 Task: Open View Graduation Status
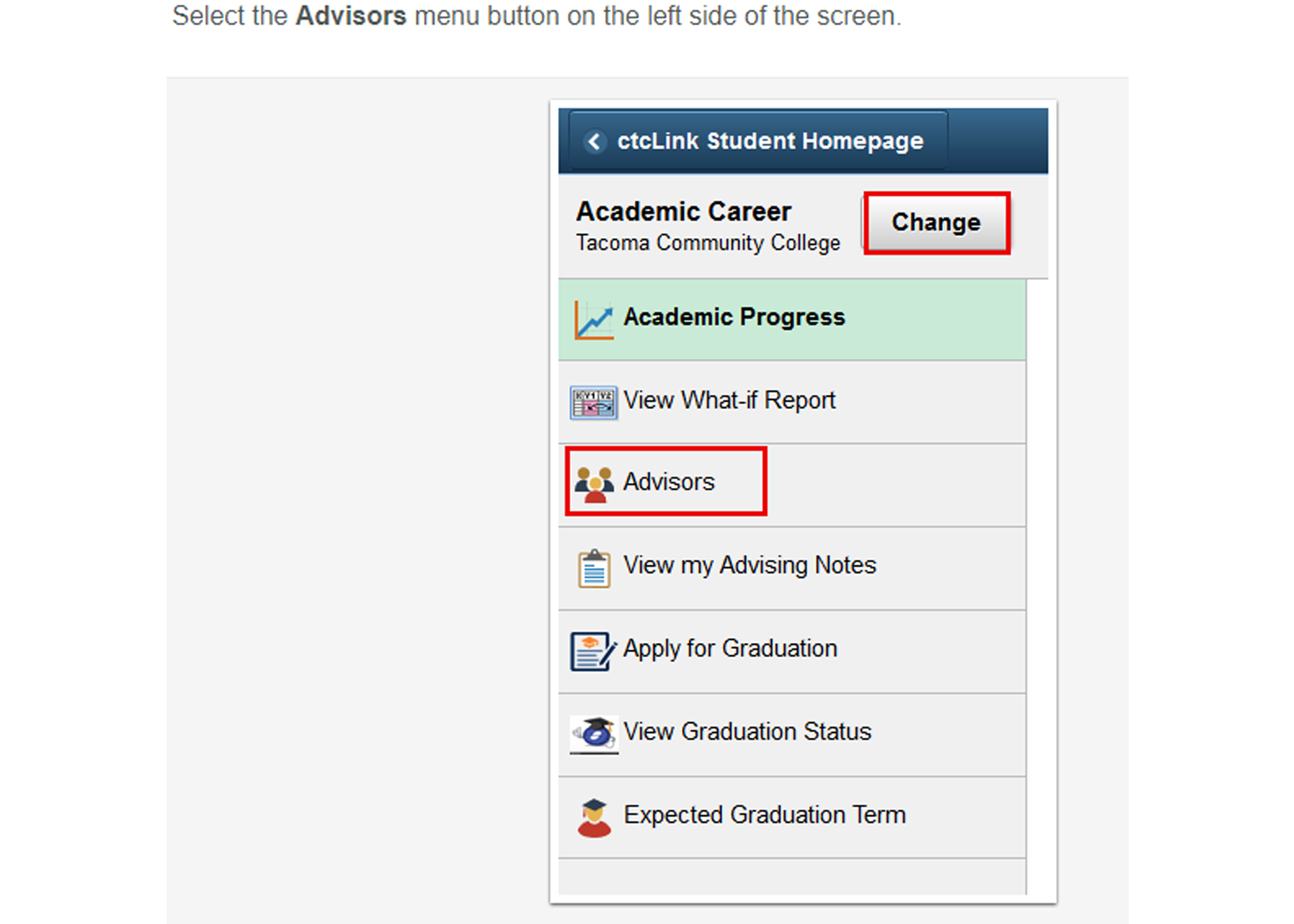click(792, 734)
